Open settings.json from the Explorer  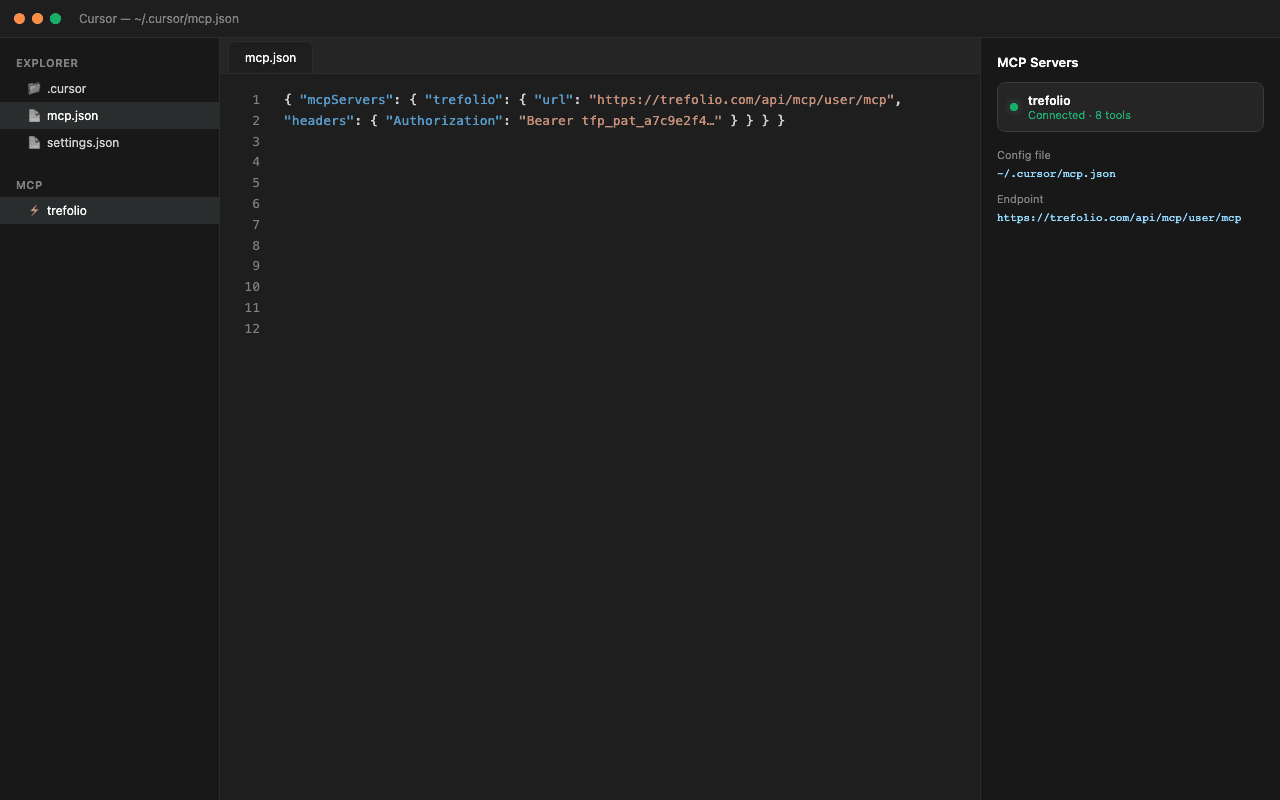[x=109, y=143]
